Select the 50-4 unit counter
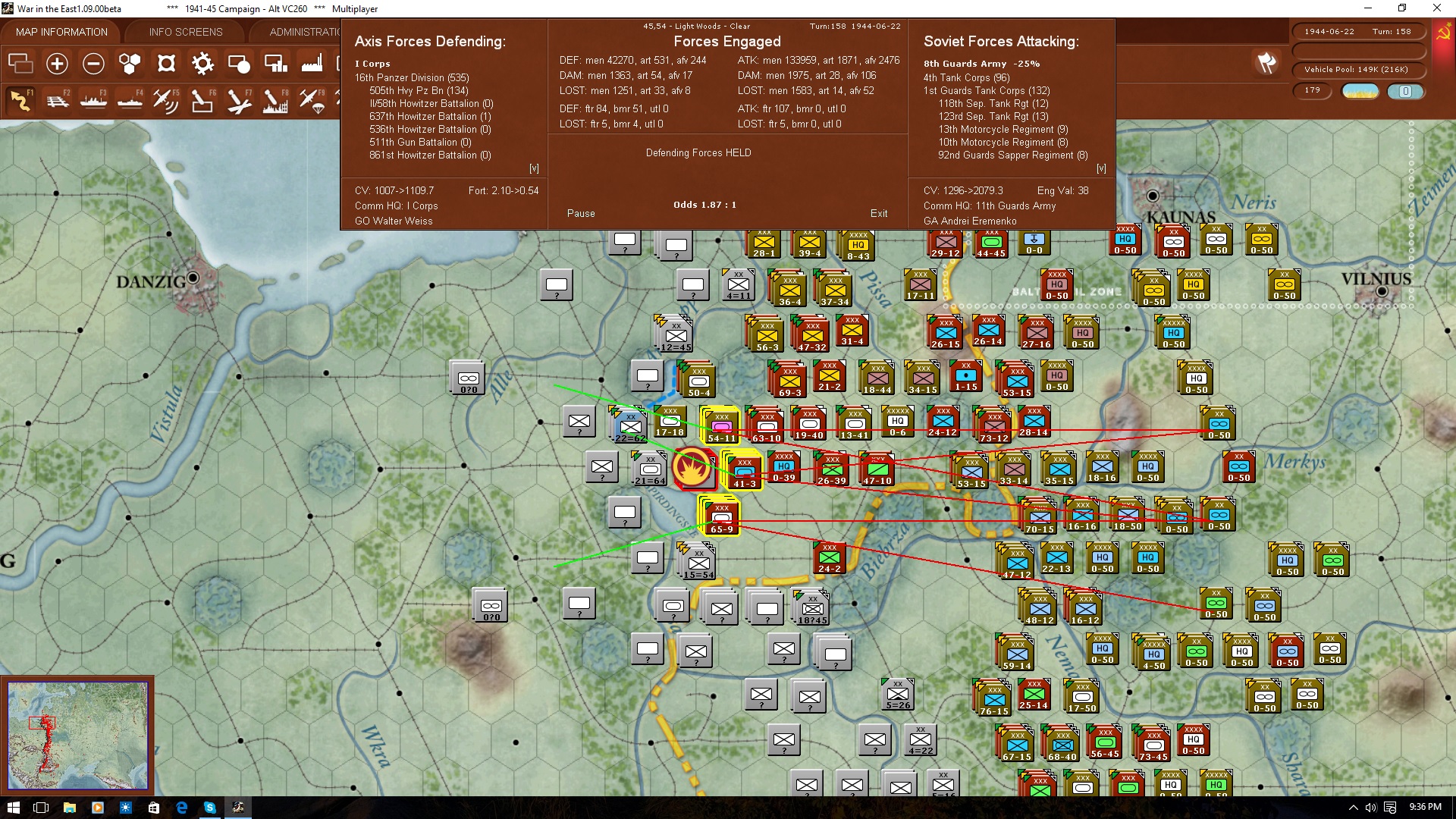The height and width of the screenshot is (819, 1456). tap(698, 381)
